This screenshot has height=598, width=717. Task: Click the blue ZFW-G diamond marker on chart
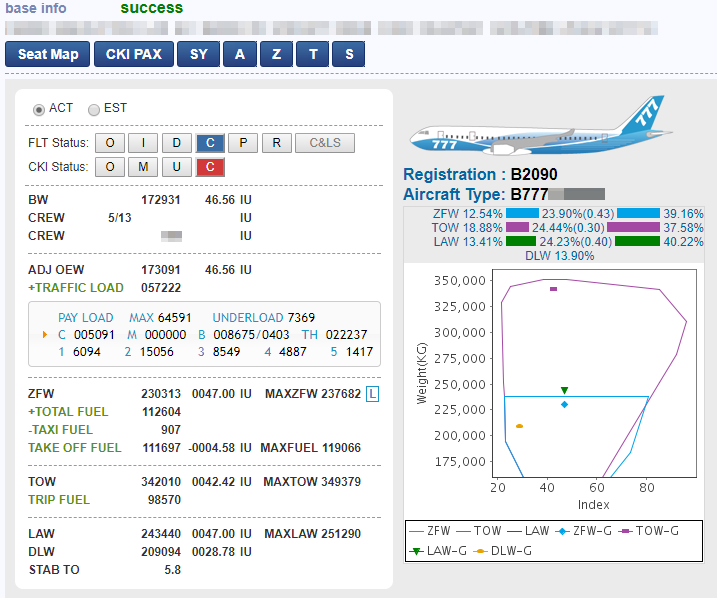(x=564, y=405)
